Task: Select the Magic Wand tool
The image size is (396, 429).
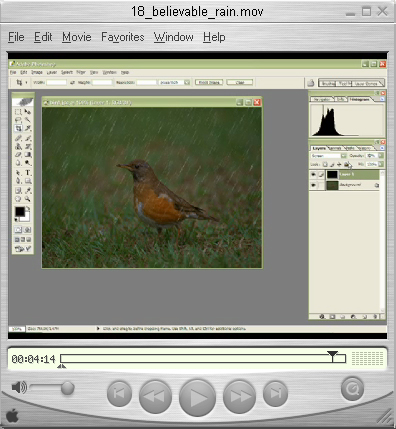Action: coord(28,120)
